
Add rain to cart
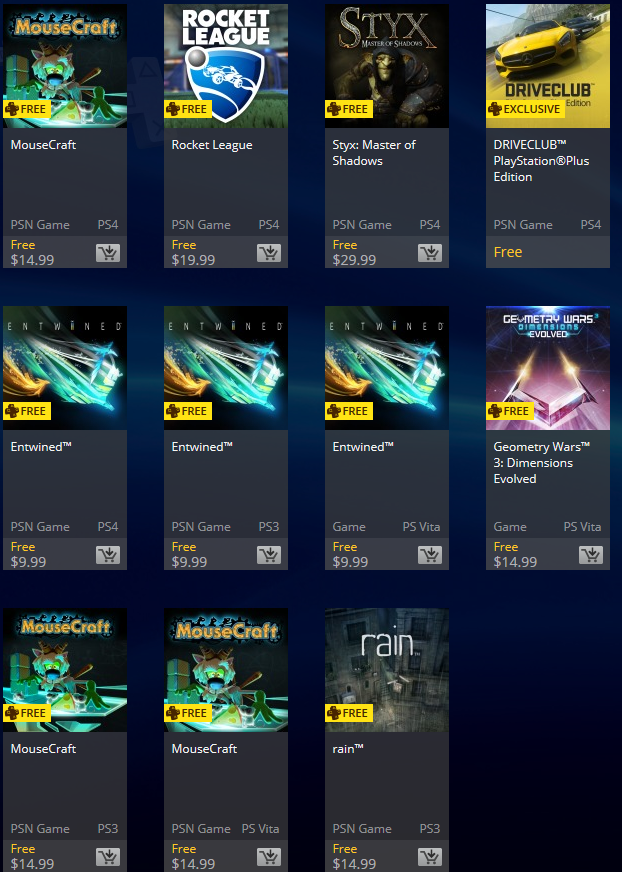point(430,857)
